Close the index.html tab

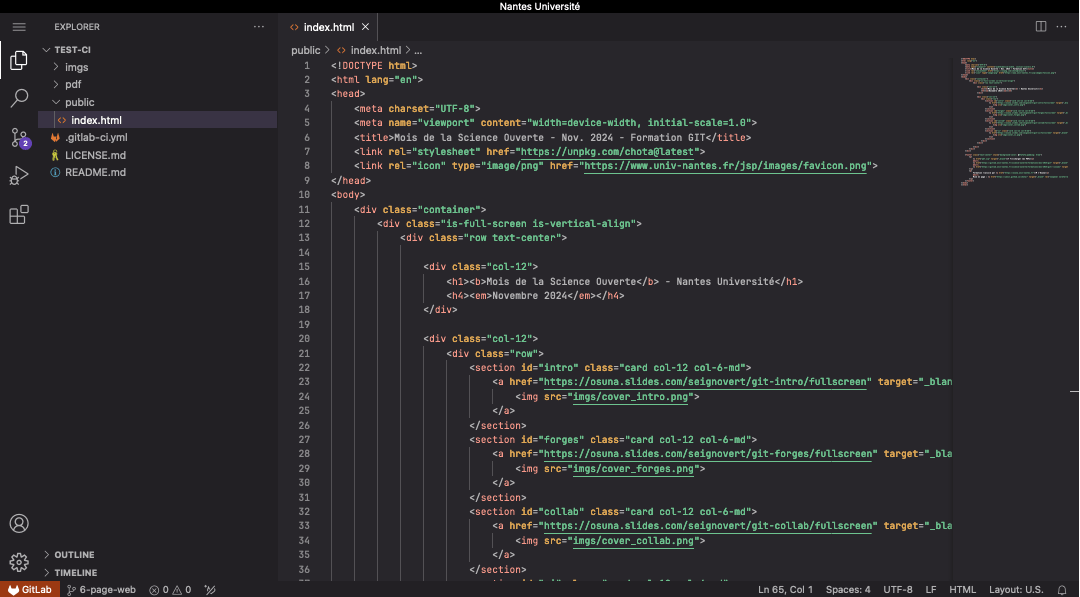click(366, 27)
